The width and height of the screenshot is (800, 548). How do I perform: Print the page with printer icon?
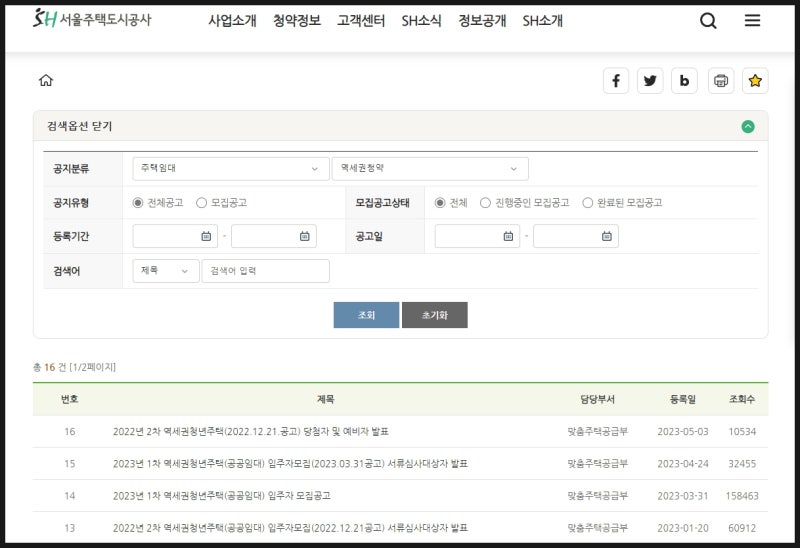point(721,81)
